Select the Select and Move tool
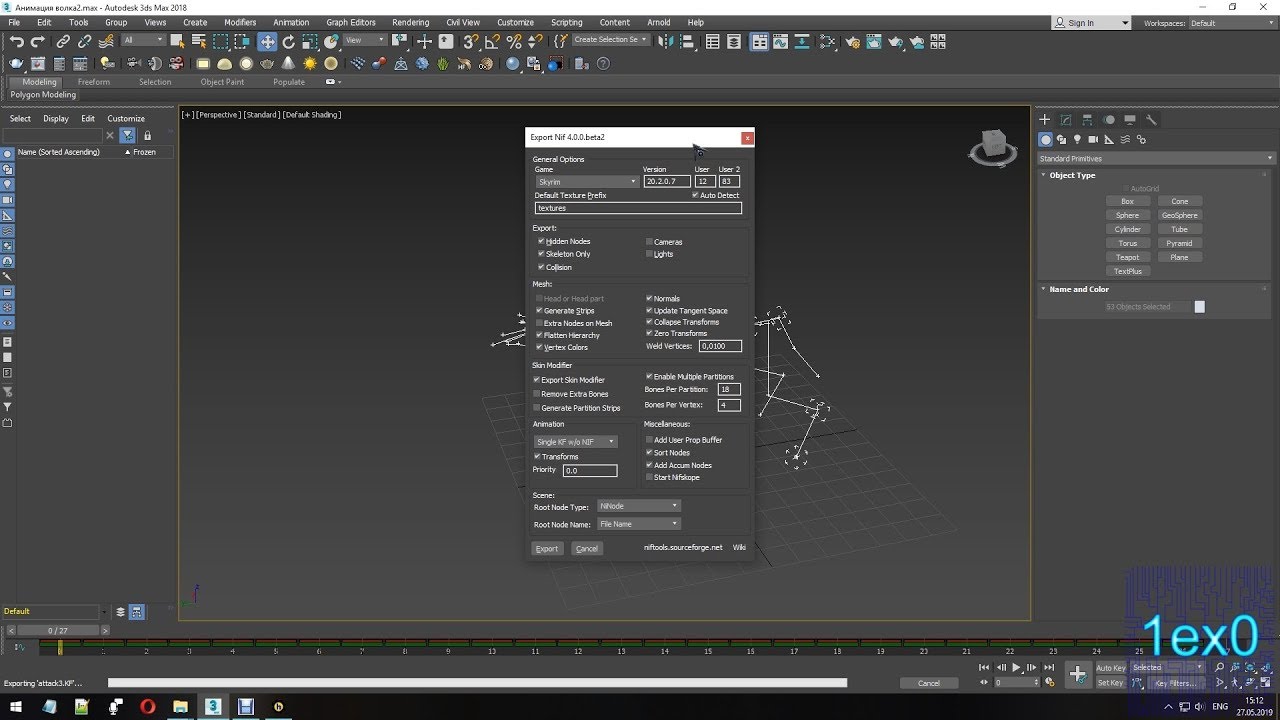The height and width of the screenshot is (720, 1280). tap(267, 41)
